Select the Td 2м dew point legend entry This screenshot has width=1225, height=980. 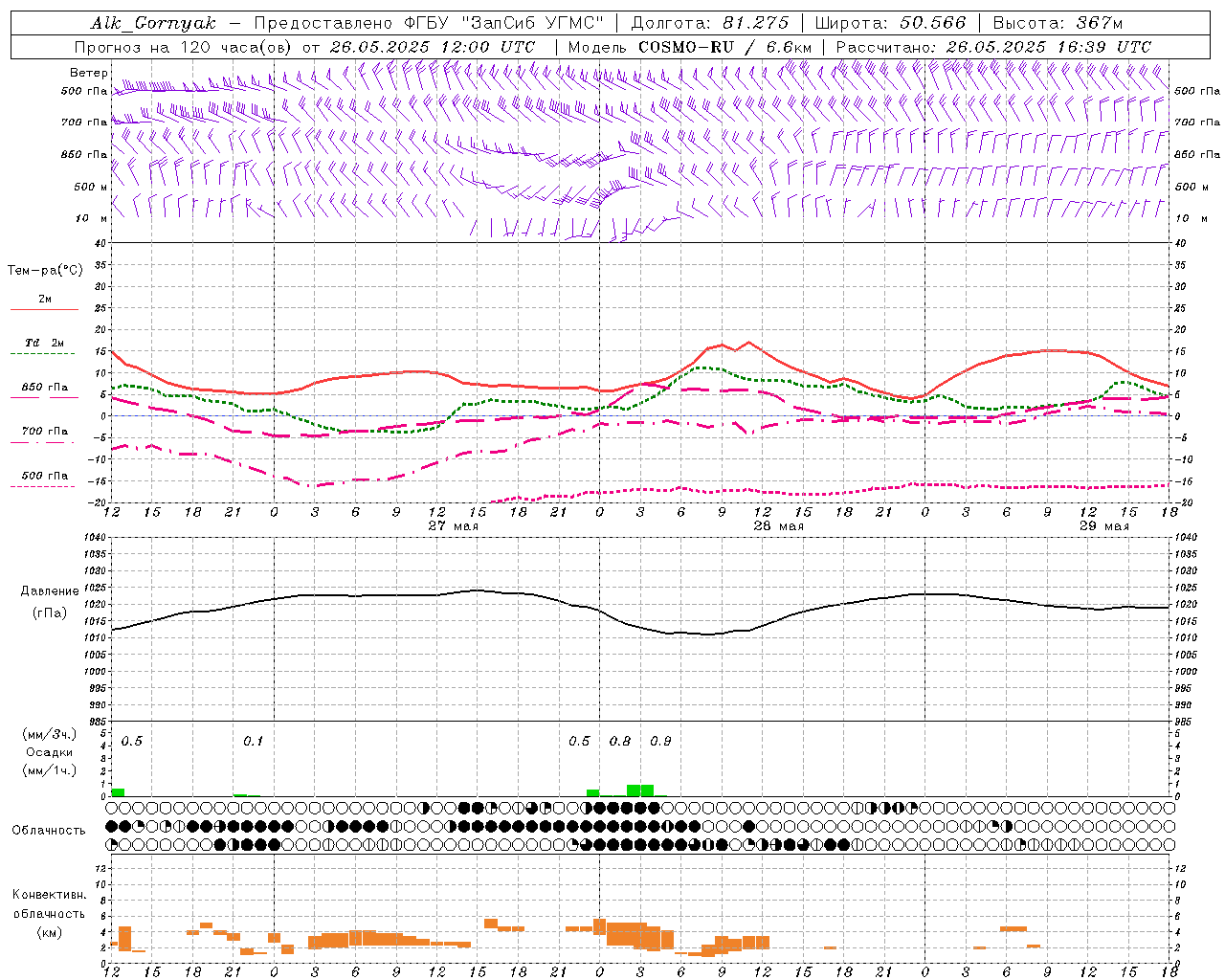[x=45, y=343]
